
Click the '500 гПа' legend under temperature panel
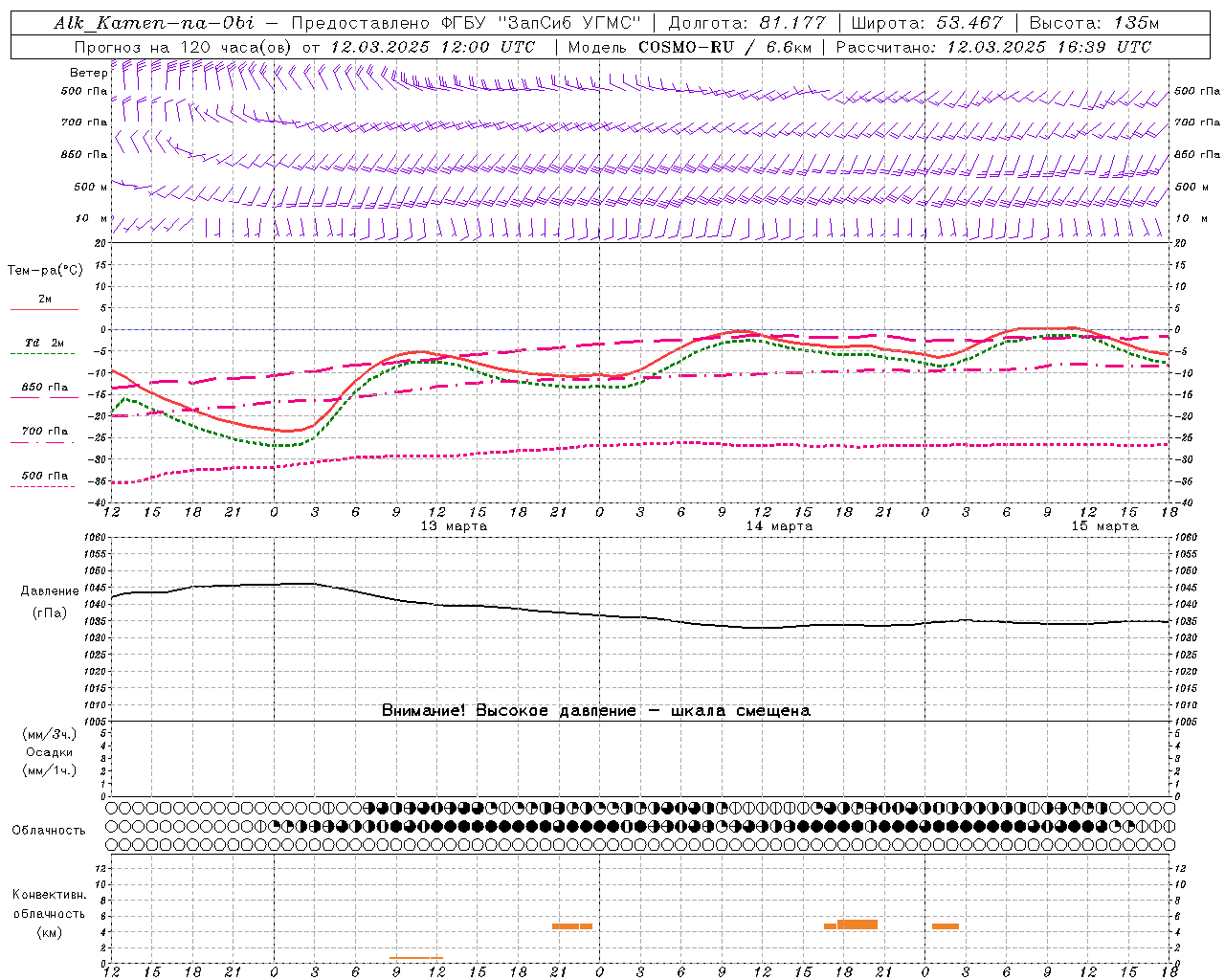point(44,476)
